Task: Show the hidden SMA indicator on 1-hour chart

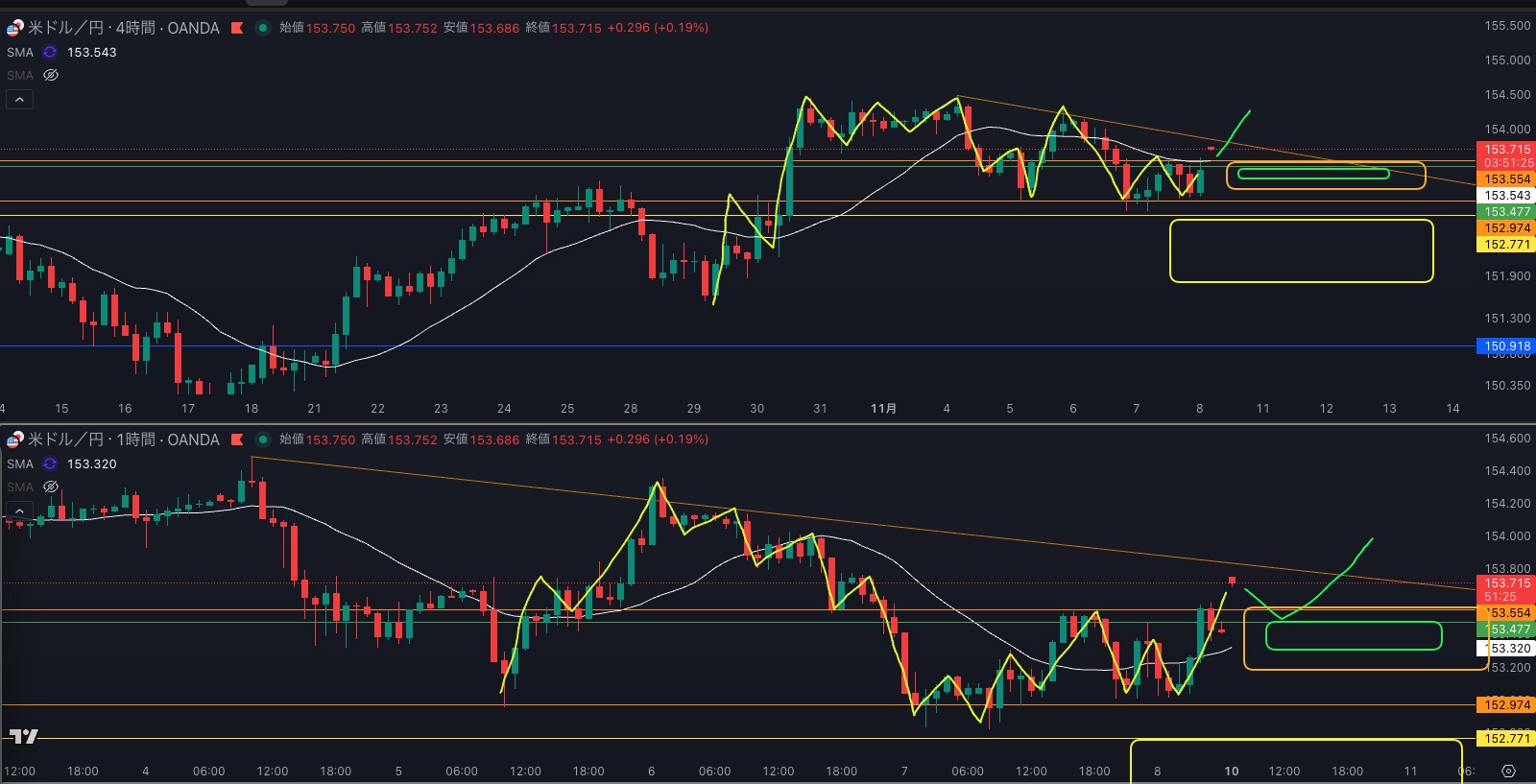Action: point(51,487)
